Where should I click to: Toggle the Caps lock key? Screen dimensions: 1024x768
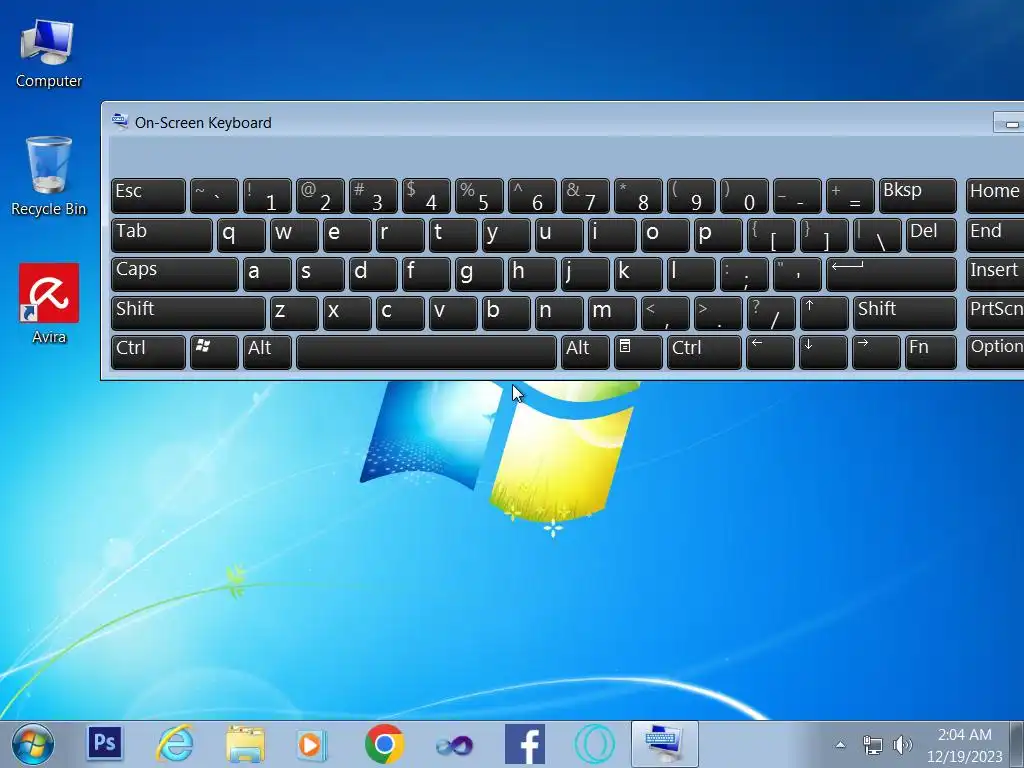click(174, 274)
